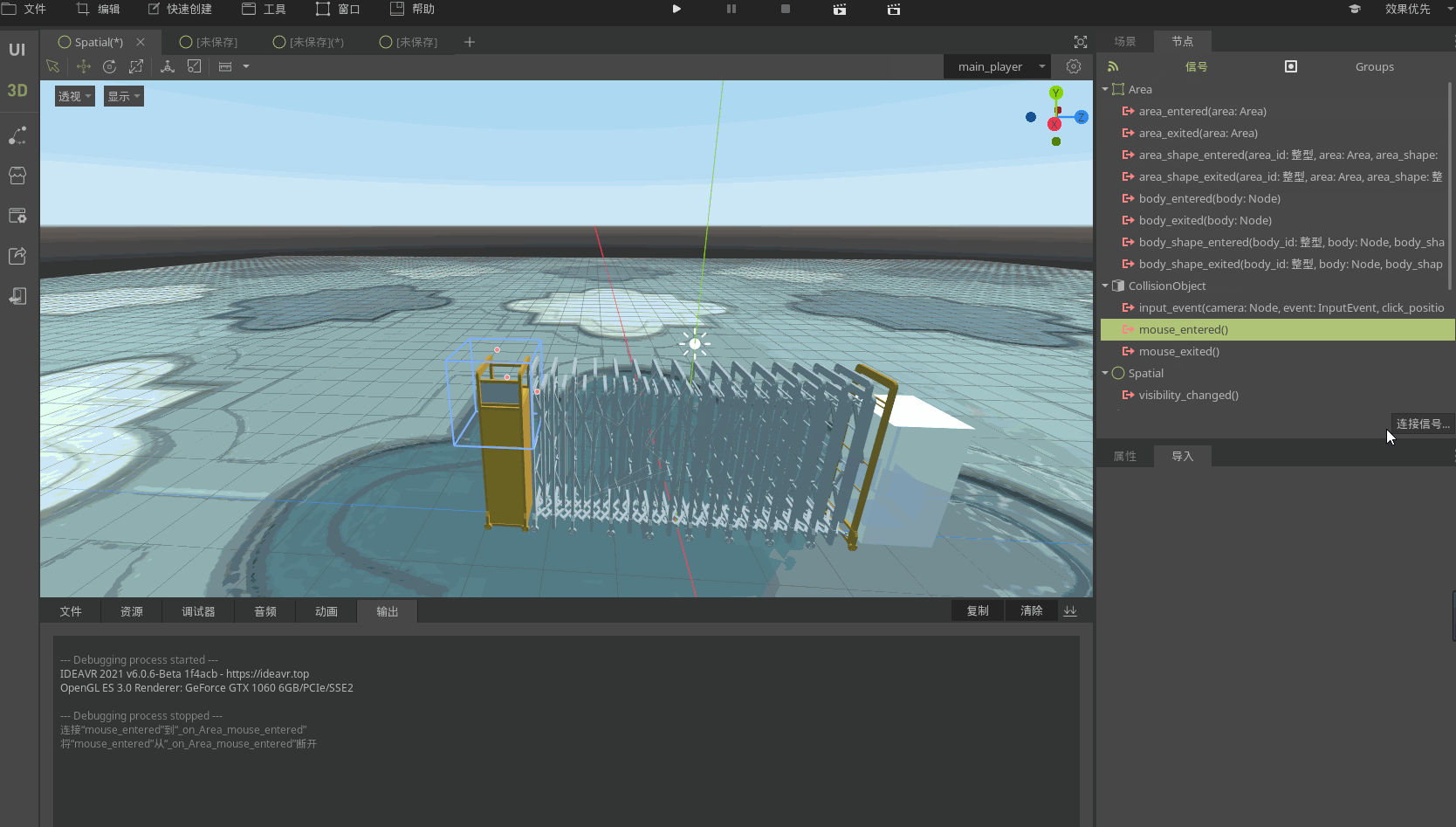This screenshot has height=827, width=1456.
Task: Open the asset store sidebar icon
Action: click(17, 176)
